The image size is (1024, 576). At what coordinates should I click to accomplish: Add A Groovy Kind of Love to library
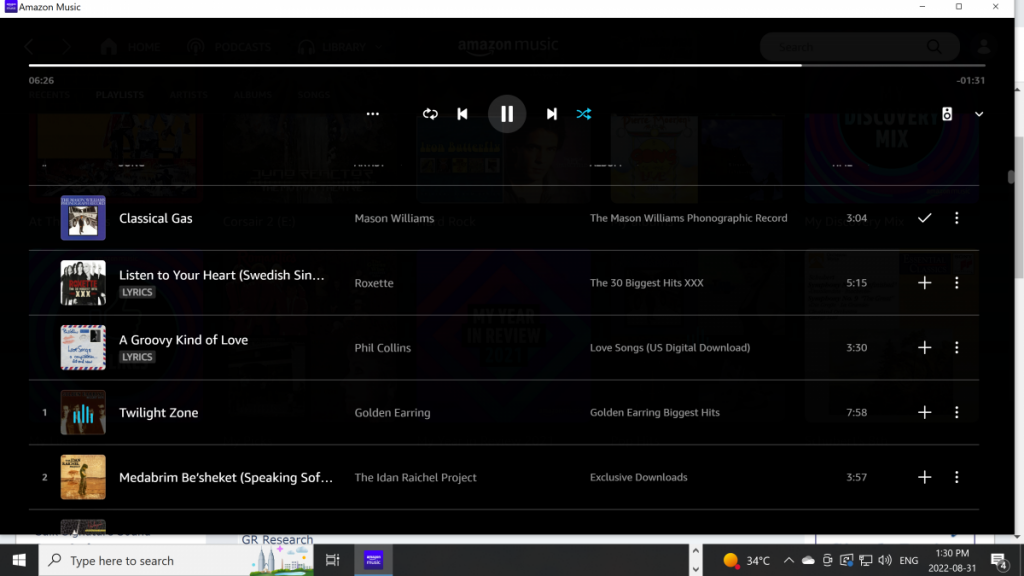pos(924,347)
